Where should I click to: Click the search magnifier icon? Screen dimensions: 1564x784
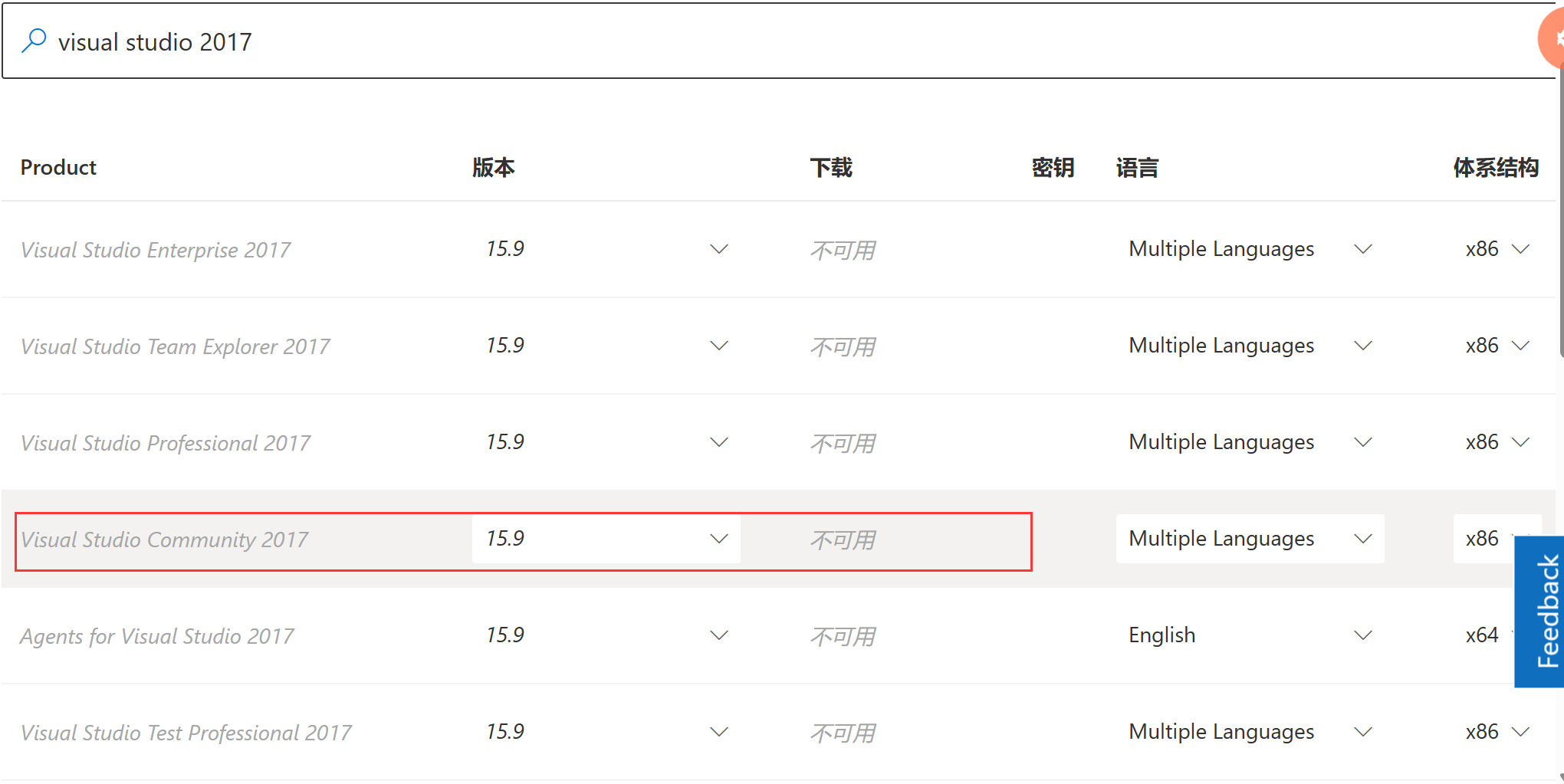34,41
